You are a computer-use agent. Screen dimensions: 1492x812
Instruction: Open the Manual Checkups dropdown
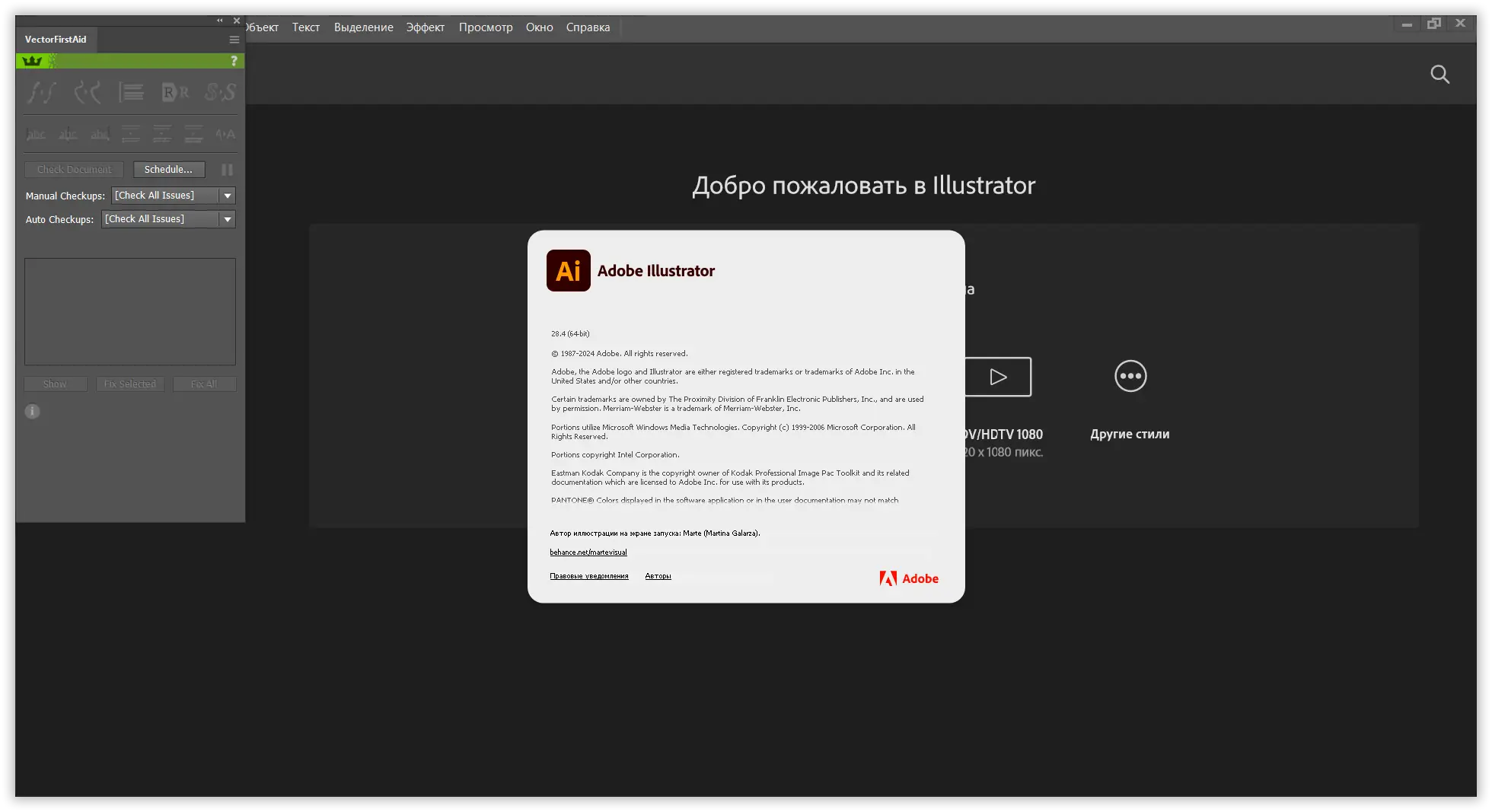point(174,196)
